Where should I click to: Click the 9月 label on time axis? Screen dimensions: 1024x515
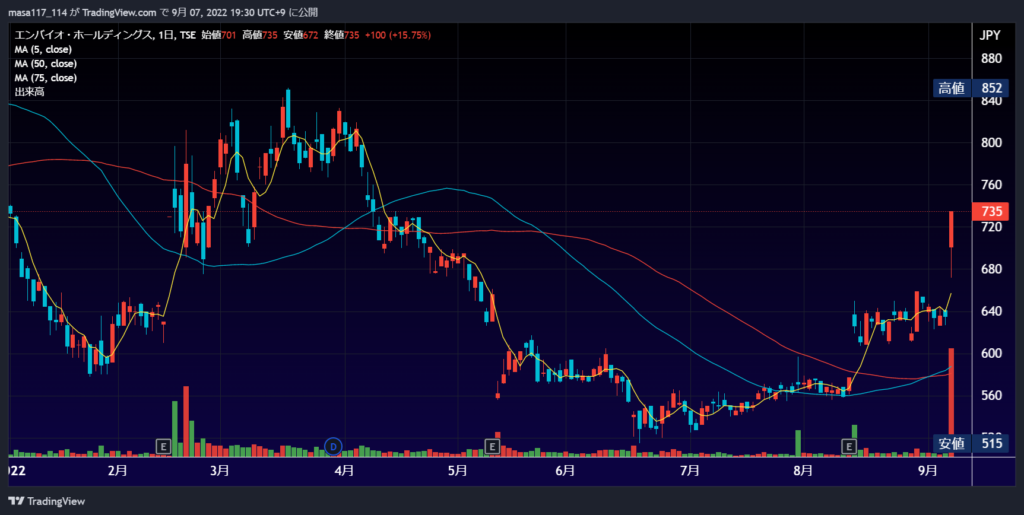pyautogui.click(x=927, y=470)
